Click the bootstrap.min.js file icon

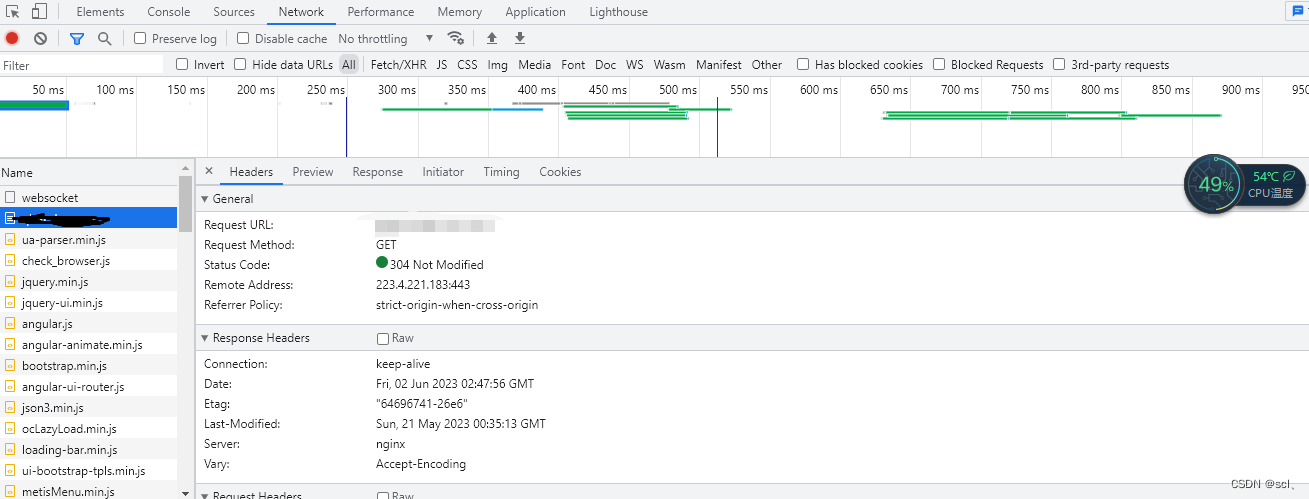point(10,366)
